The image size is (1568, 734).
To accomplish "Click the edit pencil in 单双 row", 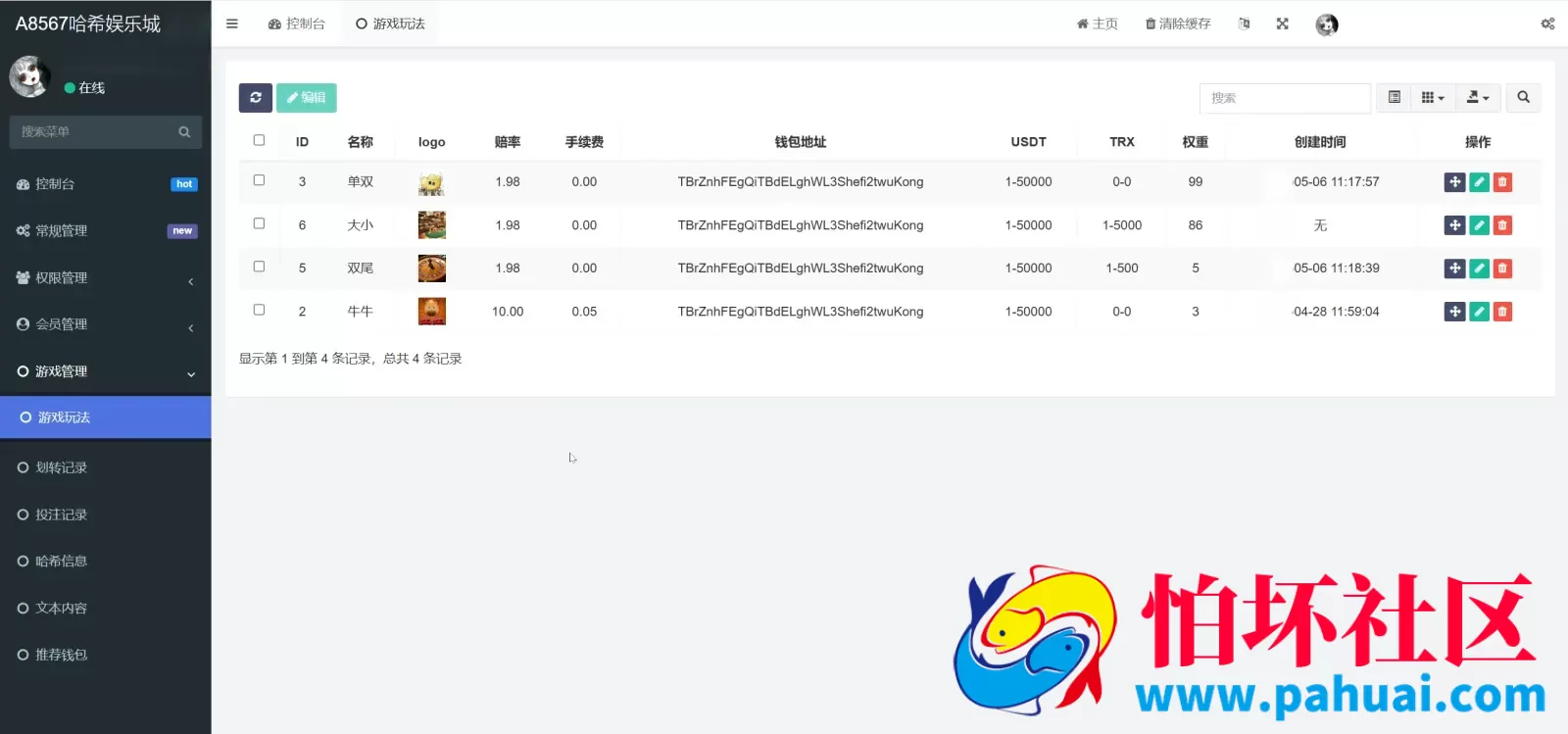I will coord(1479,182).
